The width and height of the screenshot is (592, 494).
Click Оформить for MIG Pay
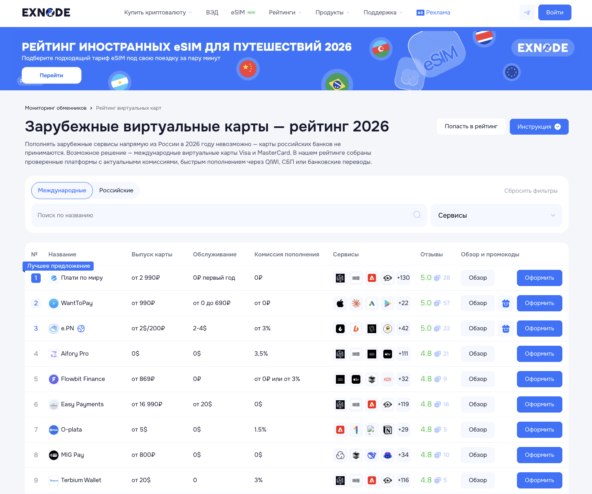click(539, 455)
